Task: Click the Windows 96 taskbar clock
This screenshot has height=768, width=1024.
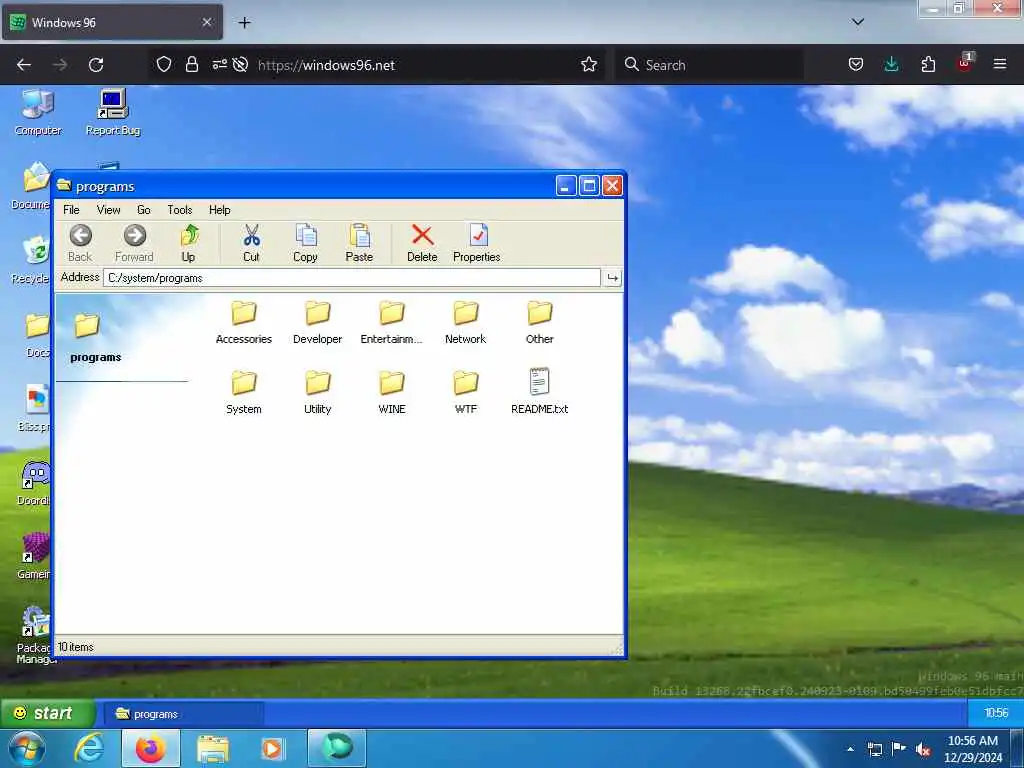Action: click(x=996, y=713)
